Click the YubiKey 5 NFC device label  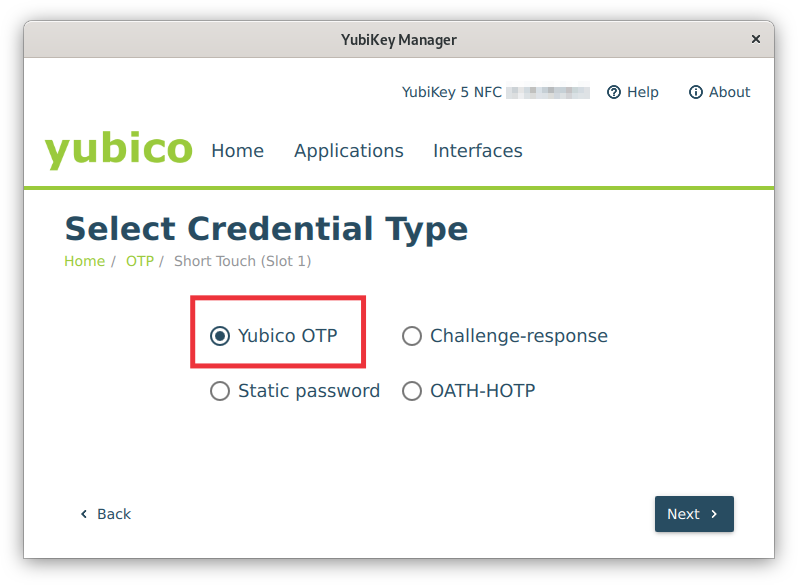(451, 92)
